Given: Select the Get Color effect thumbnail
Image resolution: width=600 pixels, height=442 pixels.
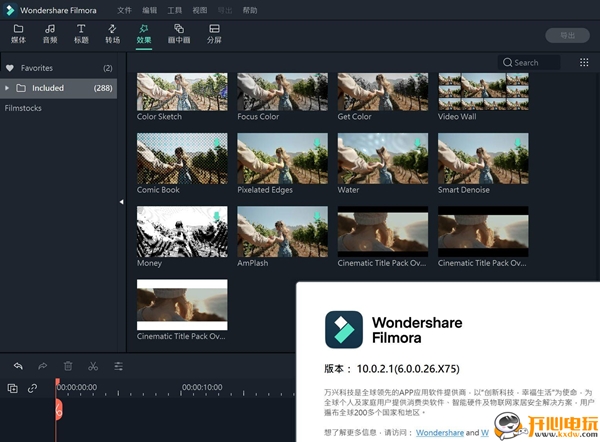Looking at the screenshot, I should [x=383, y=92].
